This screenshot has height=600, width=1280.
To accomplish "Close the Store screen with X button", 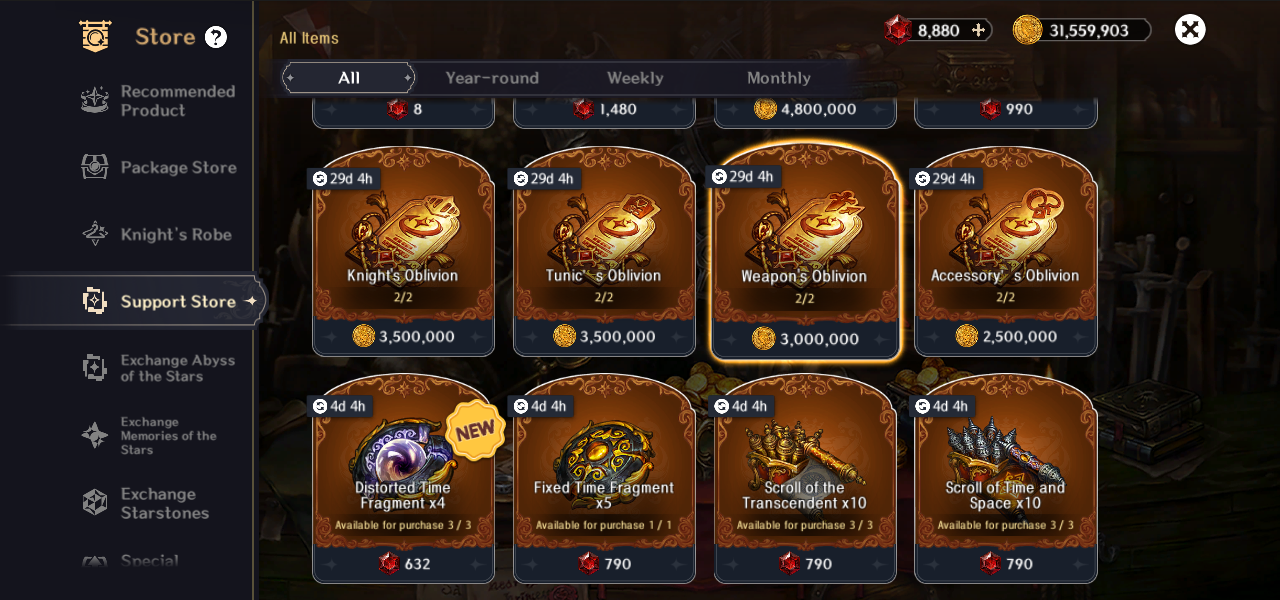I will pyautogui.click(x=1190, y=30).
